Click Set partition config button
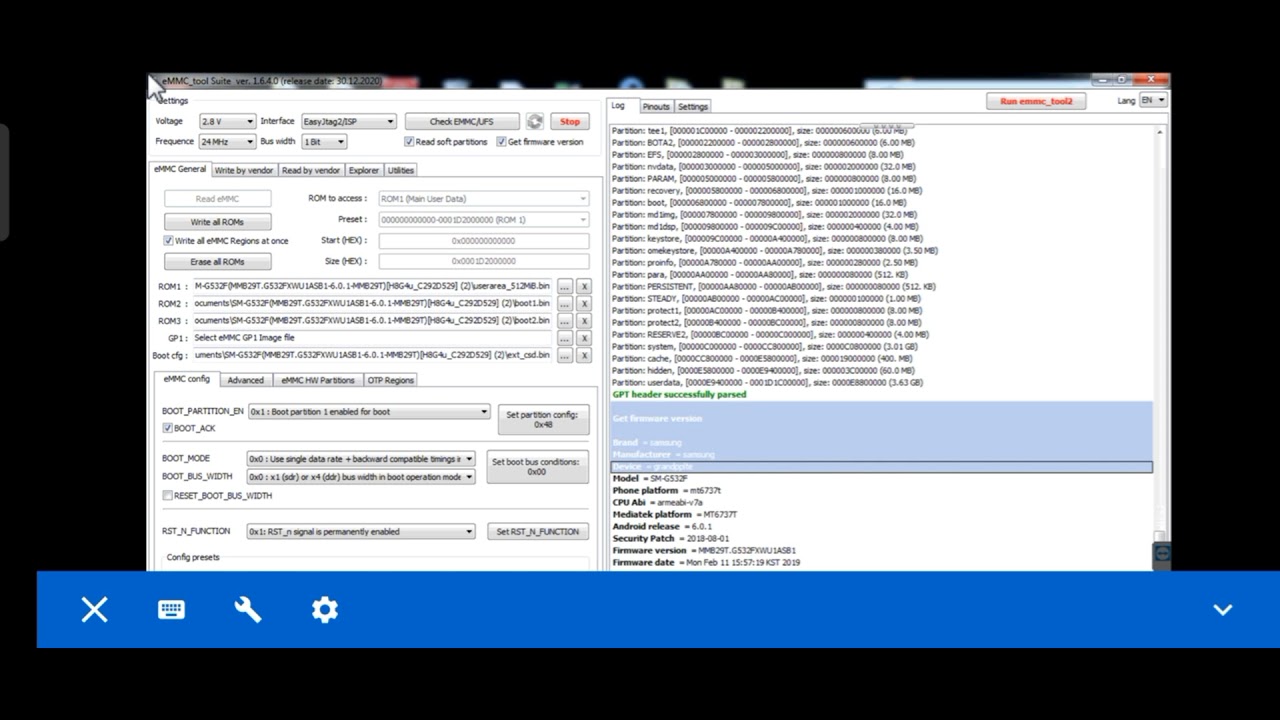This screenshot has height=720, width=1280. (x=542, y=419)
